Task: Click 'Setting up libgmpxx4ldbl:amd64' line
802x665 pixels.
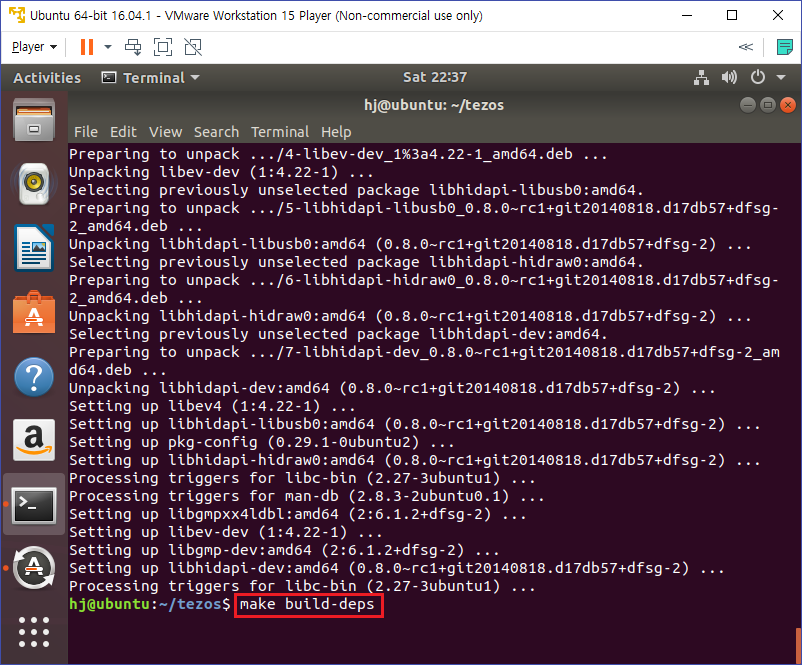Action: pyautogui.click(x=298, y=514)
